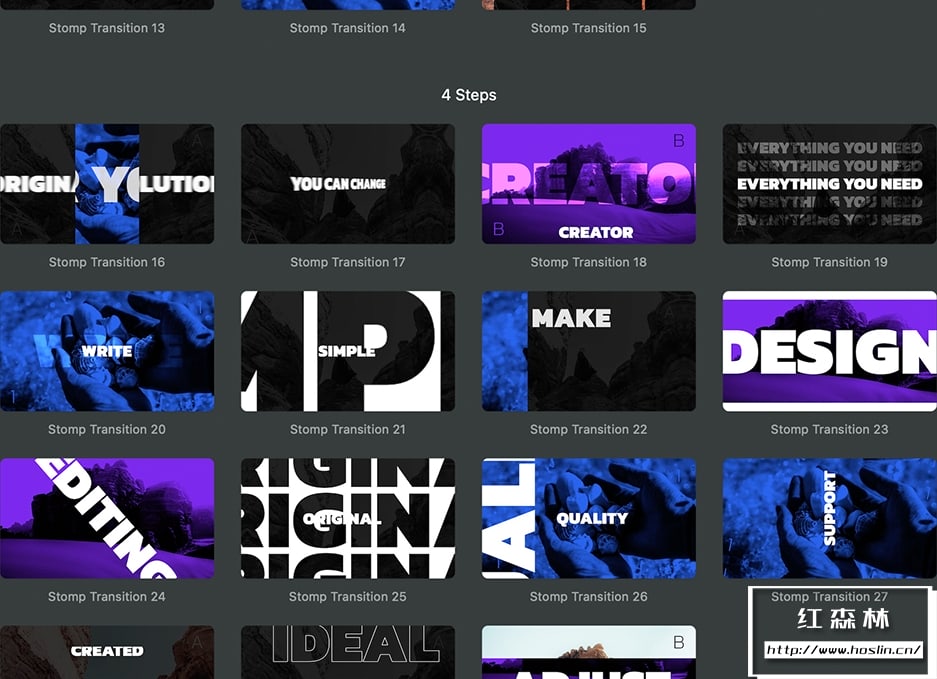
Task: Select the Stomp Transition 23 Design preview
Action: pos(829,351)
